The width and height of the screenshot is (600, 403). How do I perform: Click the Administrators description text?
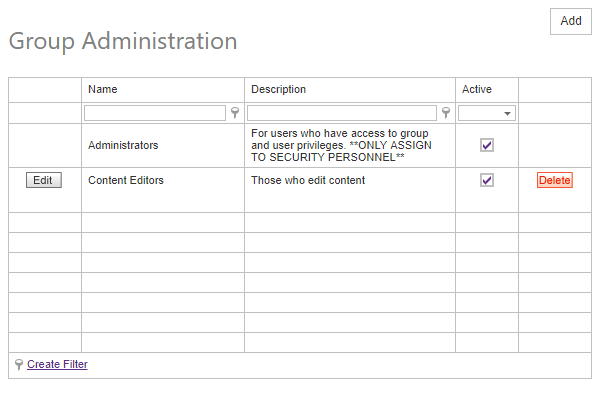click(x=328, y=145)
